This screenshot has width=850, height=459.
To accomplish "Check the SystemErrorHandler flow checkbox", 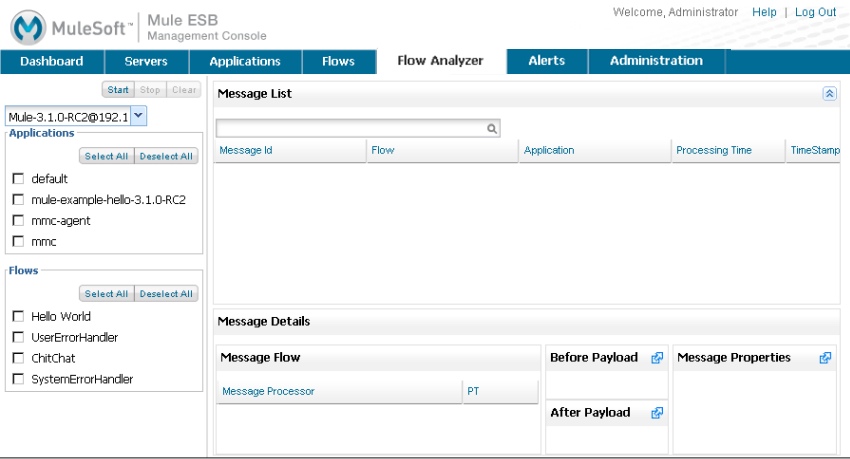I will [x=18, y=379].
